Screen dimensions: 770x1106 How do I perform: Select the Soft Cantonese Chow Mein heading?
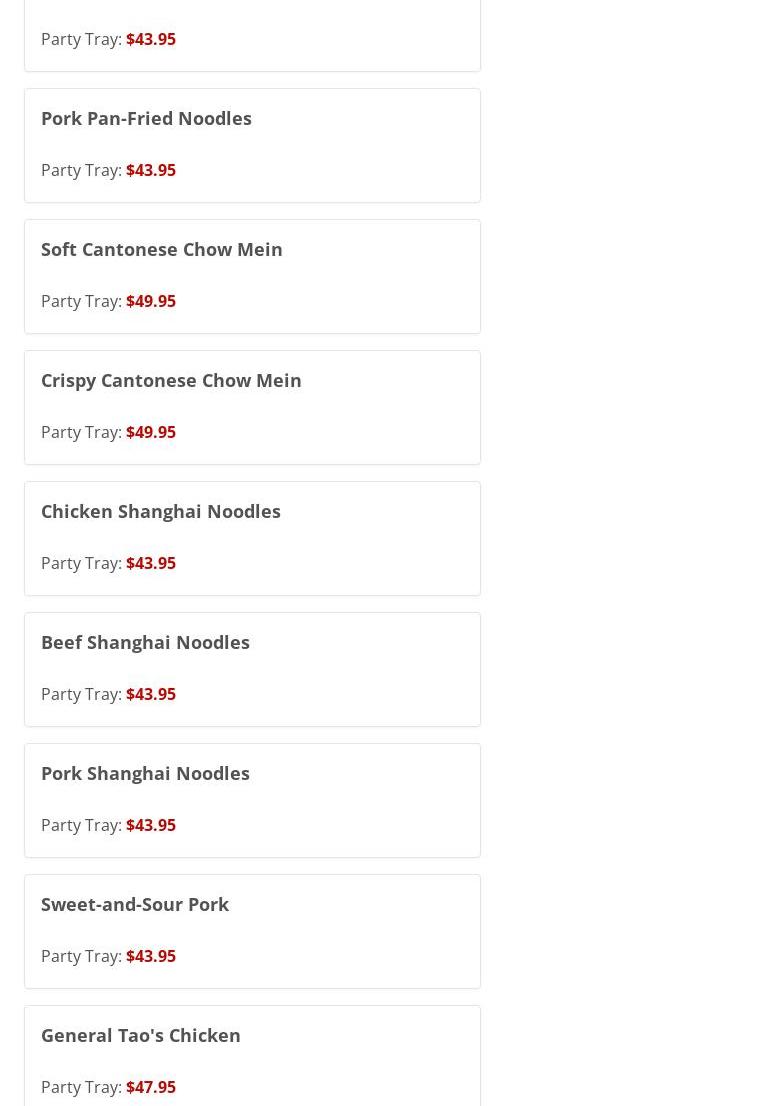tap(161, 249)
